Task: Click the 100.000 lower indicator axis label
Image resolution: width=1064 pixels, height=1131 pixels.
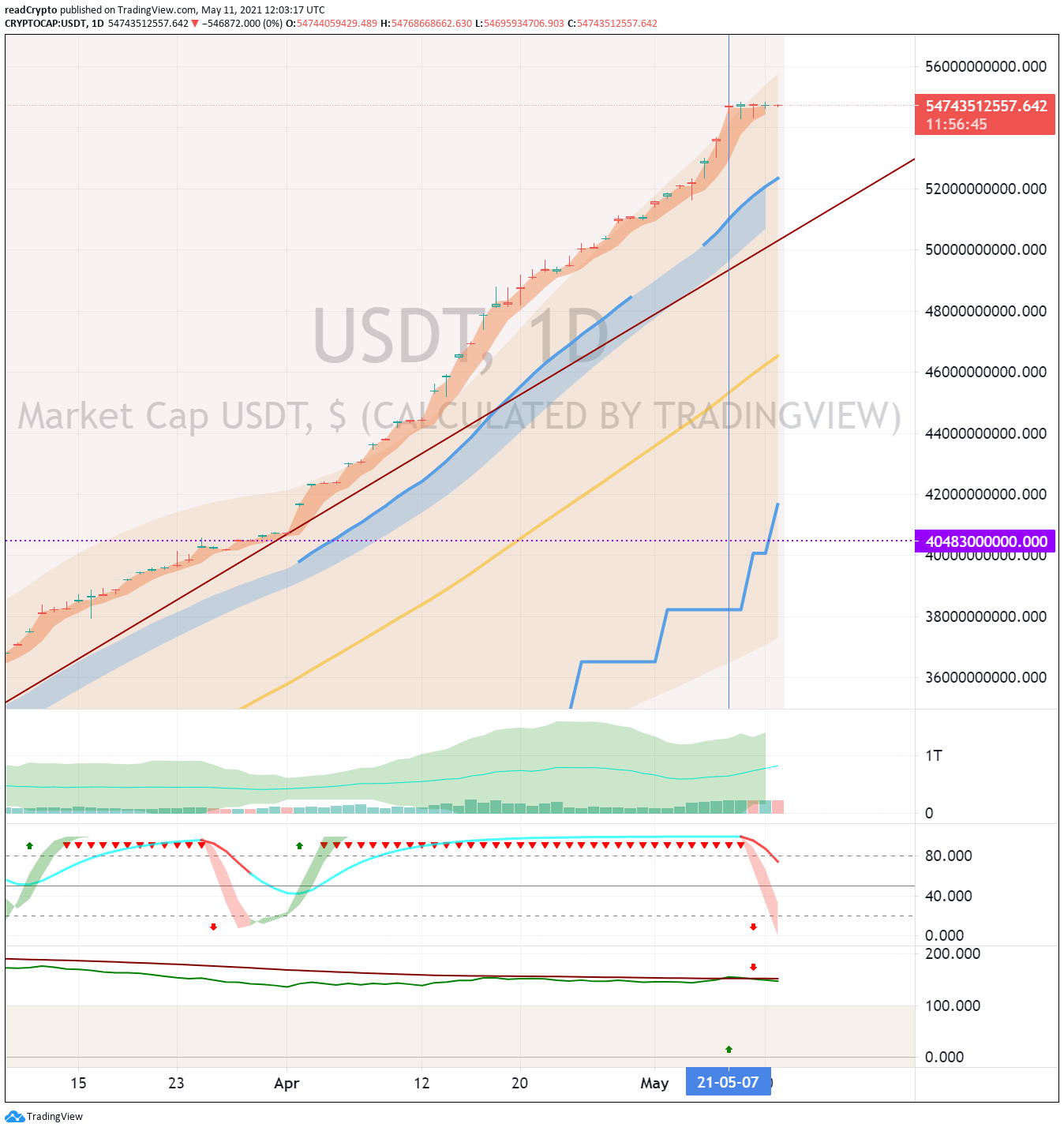Action: coord(953,1006)
